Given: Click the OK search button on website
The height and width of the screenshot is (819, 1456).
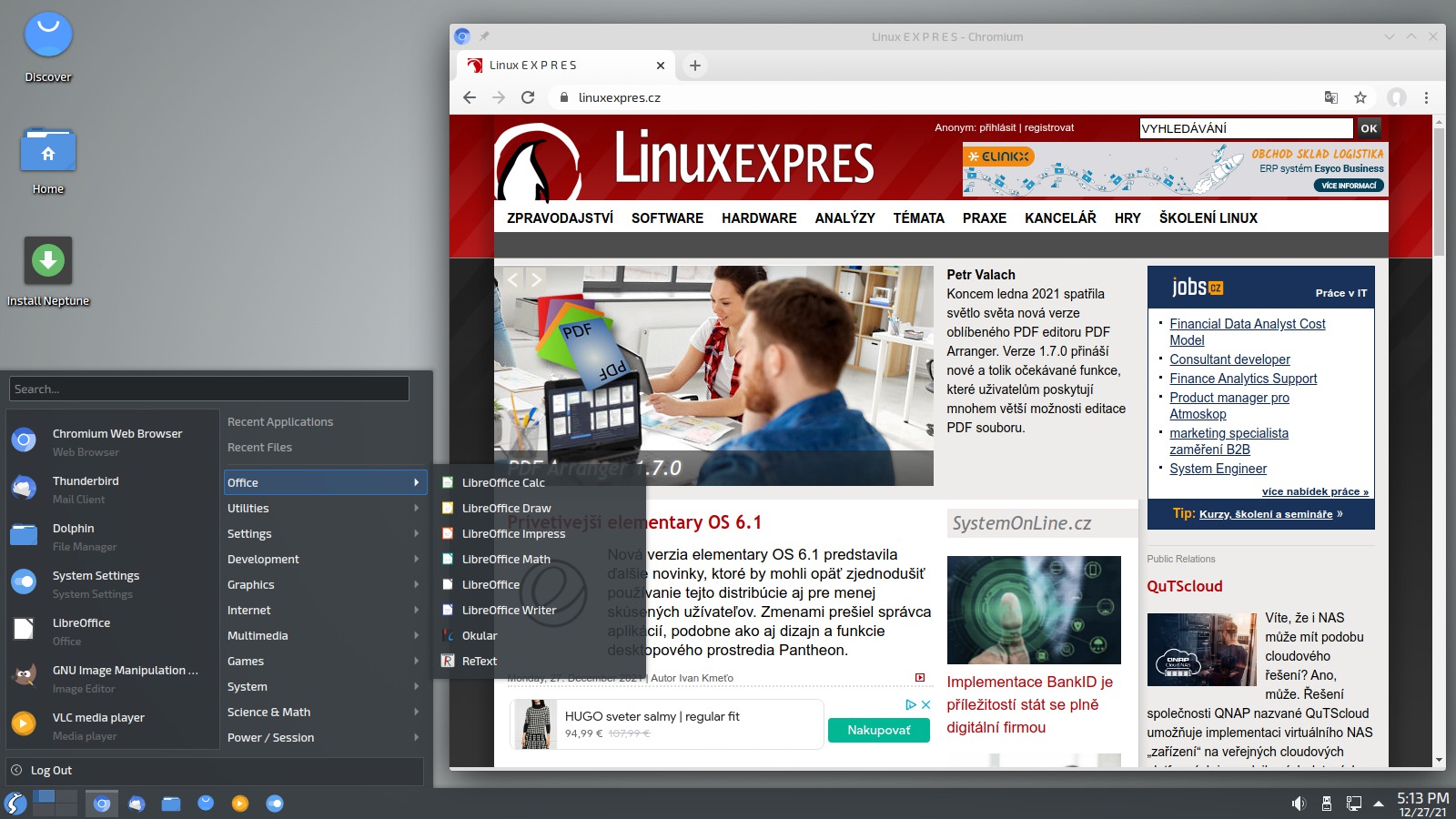Looking at the screenshot, I should pyautogui.click(x=1369, y=128).
